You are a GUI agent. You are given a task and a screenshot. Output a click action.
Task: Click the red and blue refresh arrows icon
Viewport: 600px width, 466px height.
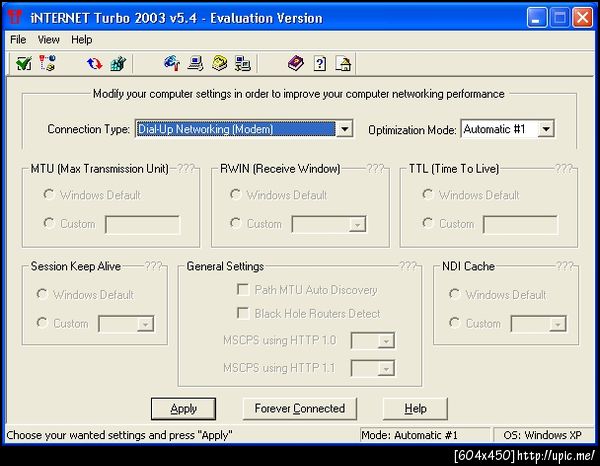coord(94,64)
